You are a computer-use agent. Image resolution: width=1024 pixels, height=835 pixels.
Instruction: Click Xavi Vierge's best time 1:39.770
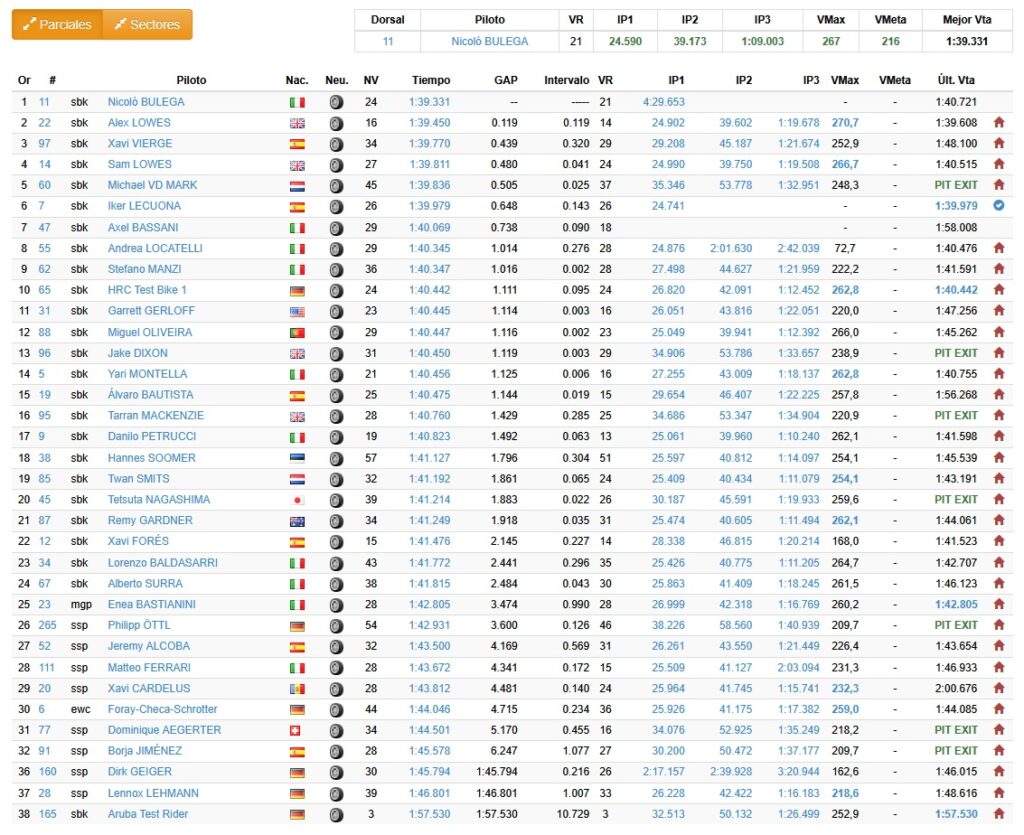click(x=429, y=144)
